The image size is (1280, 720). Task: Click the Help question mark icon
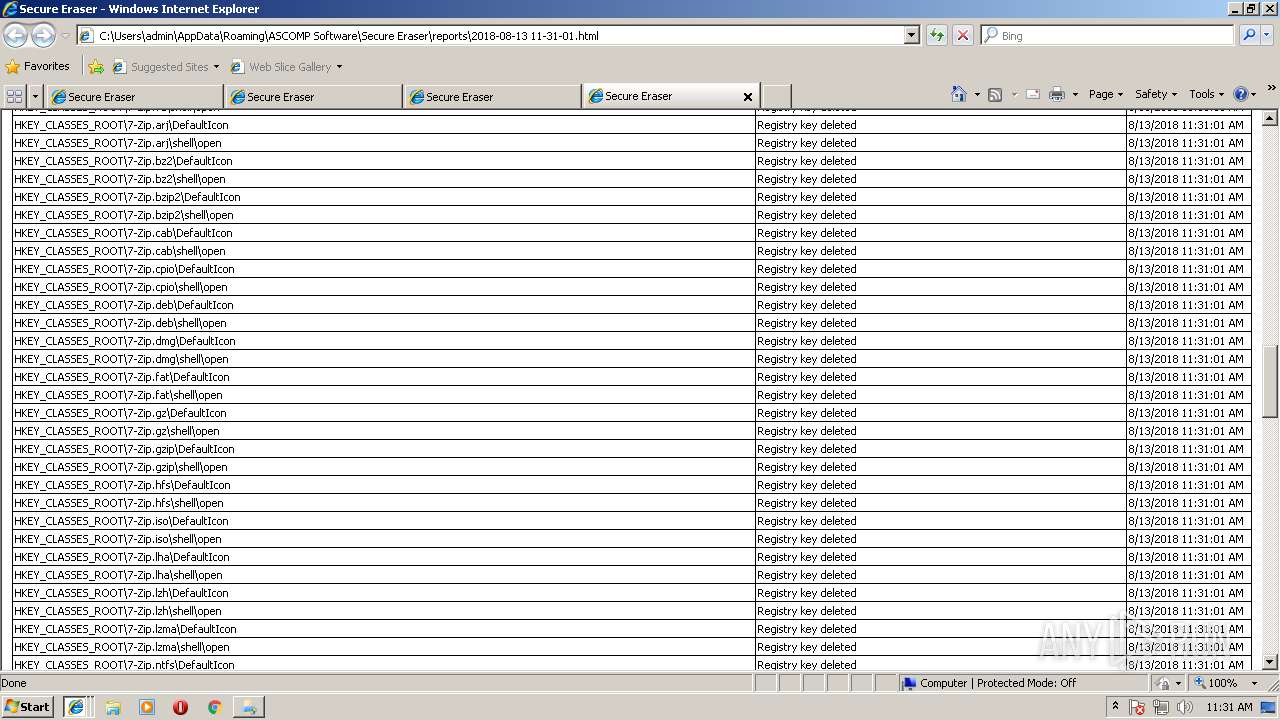pos(1241,94)
